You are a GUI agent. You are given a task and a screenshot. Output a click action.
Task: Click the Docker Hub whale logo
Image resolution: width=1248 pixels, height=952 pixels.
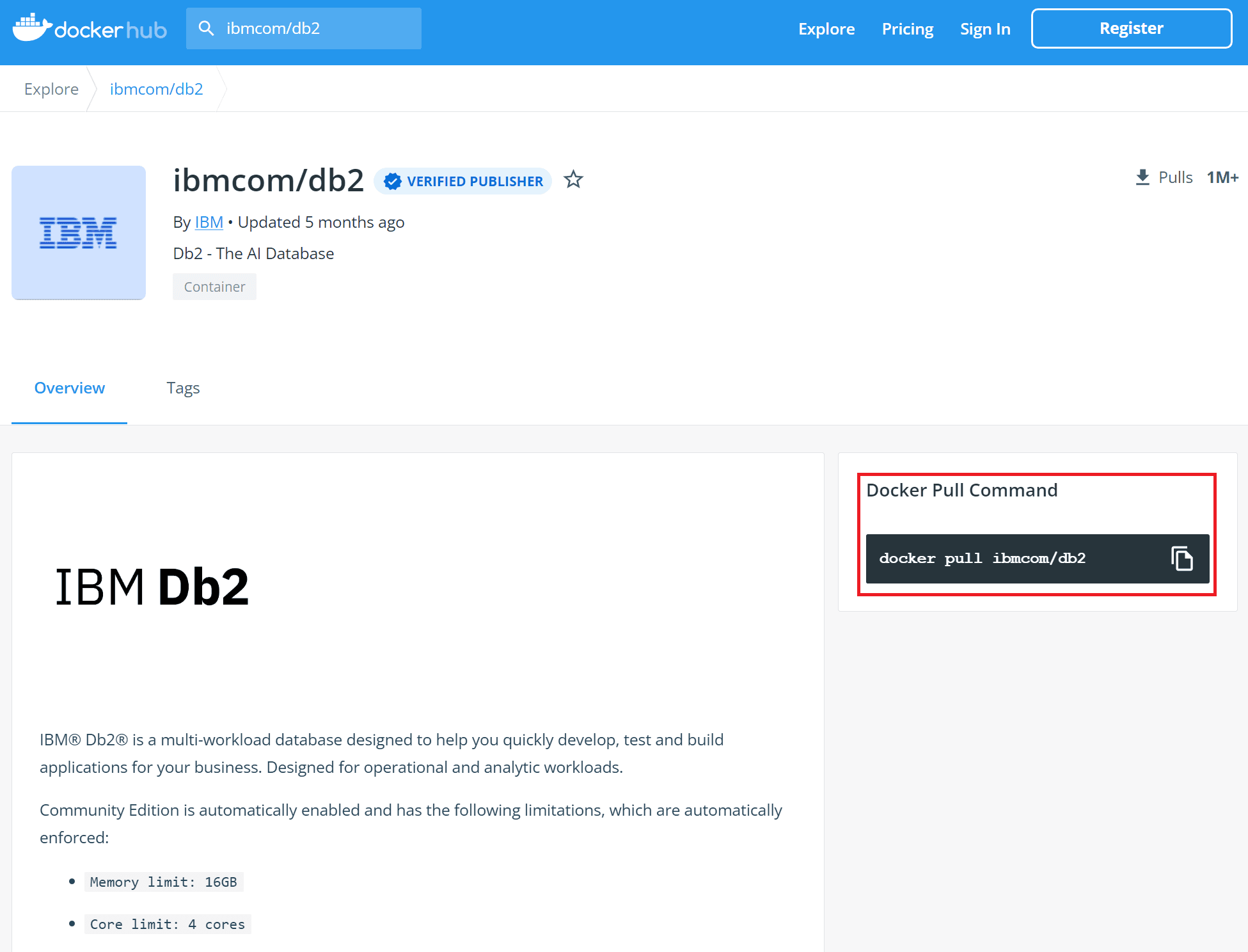(90, 28)
